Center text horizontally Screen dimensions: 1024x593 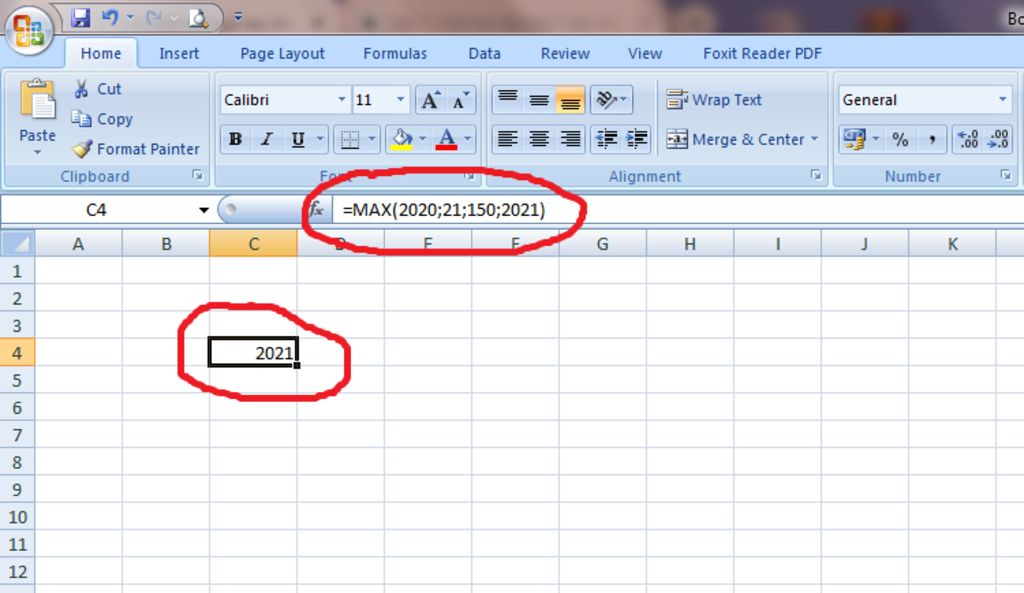[539, 139]
